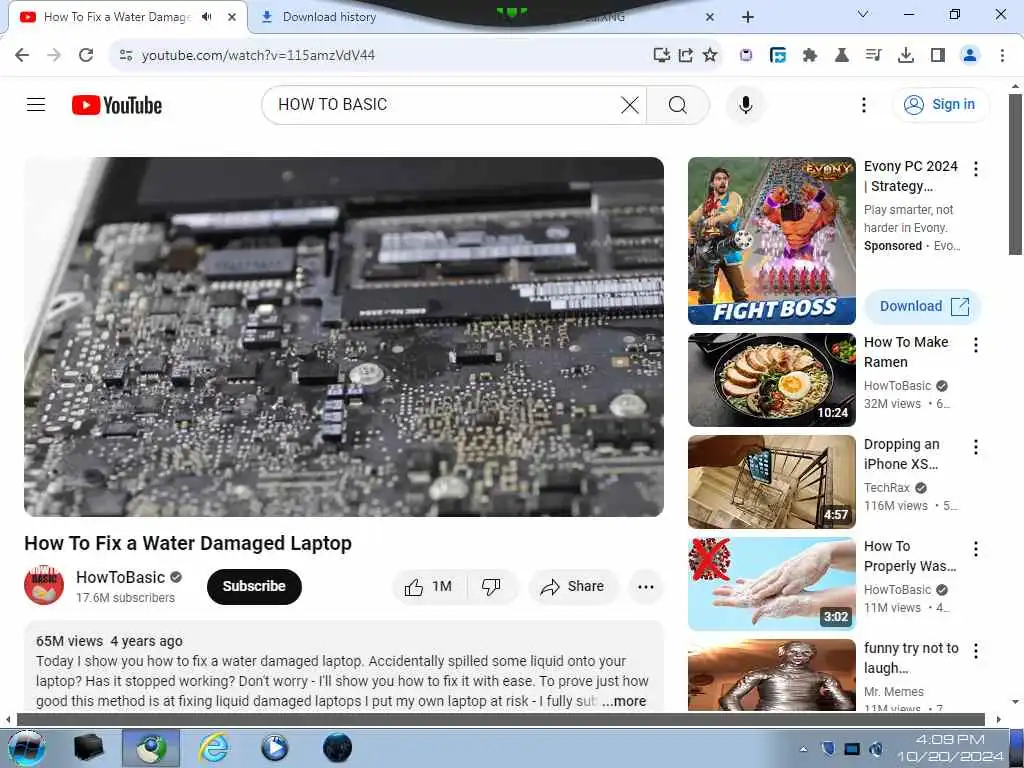Go back with the browser back arrow
Image resolution: width=1024 pixels, height=768 pixels.
pos(22,55)
